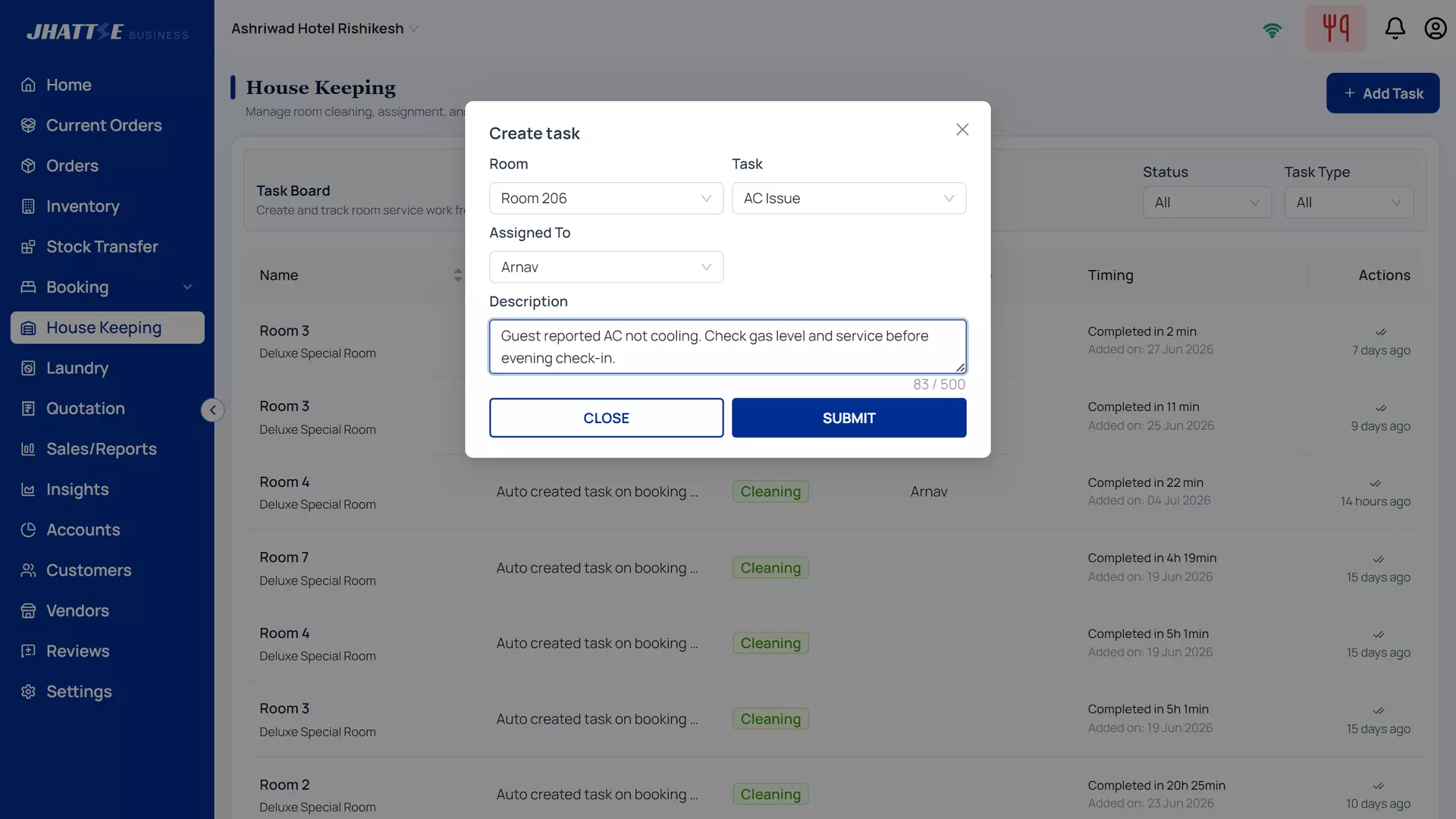Click the Jhattse Business logo
The width and height of the screenshot is (1456, 819).
click(x=107, y=32)
